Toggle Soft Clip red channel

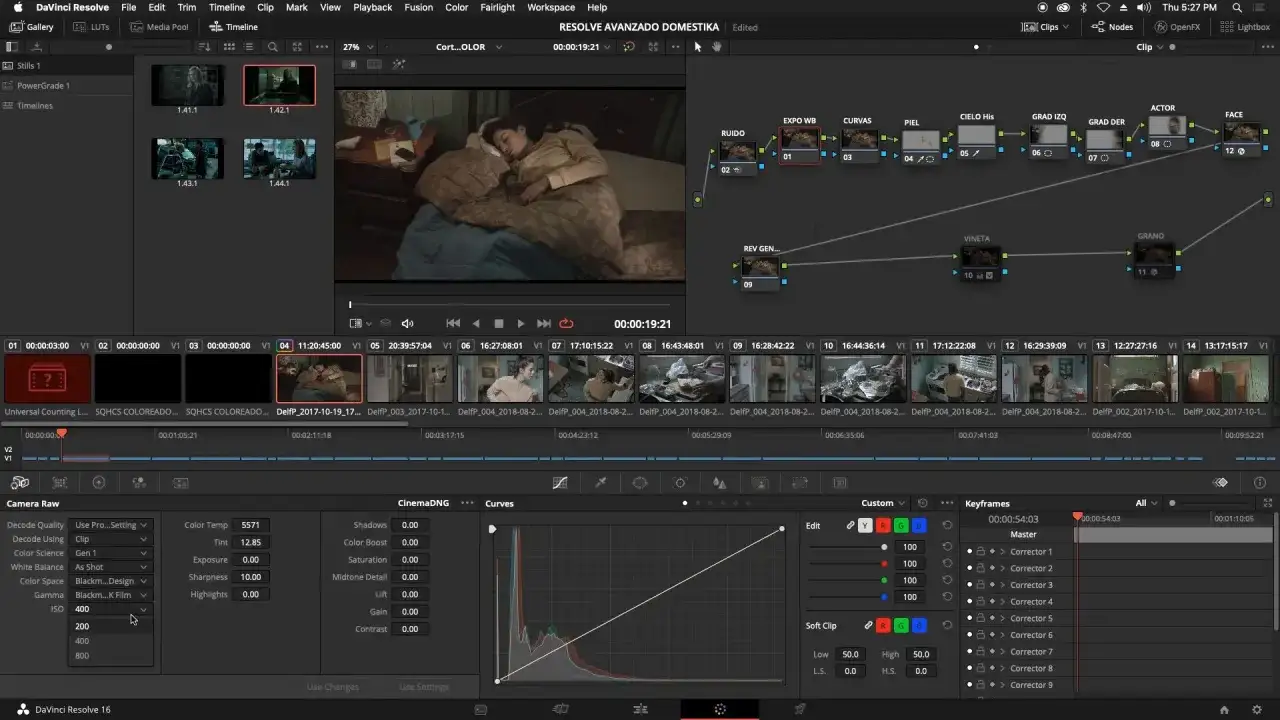click(883, 625)
